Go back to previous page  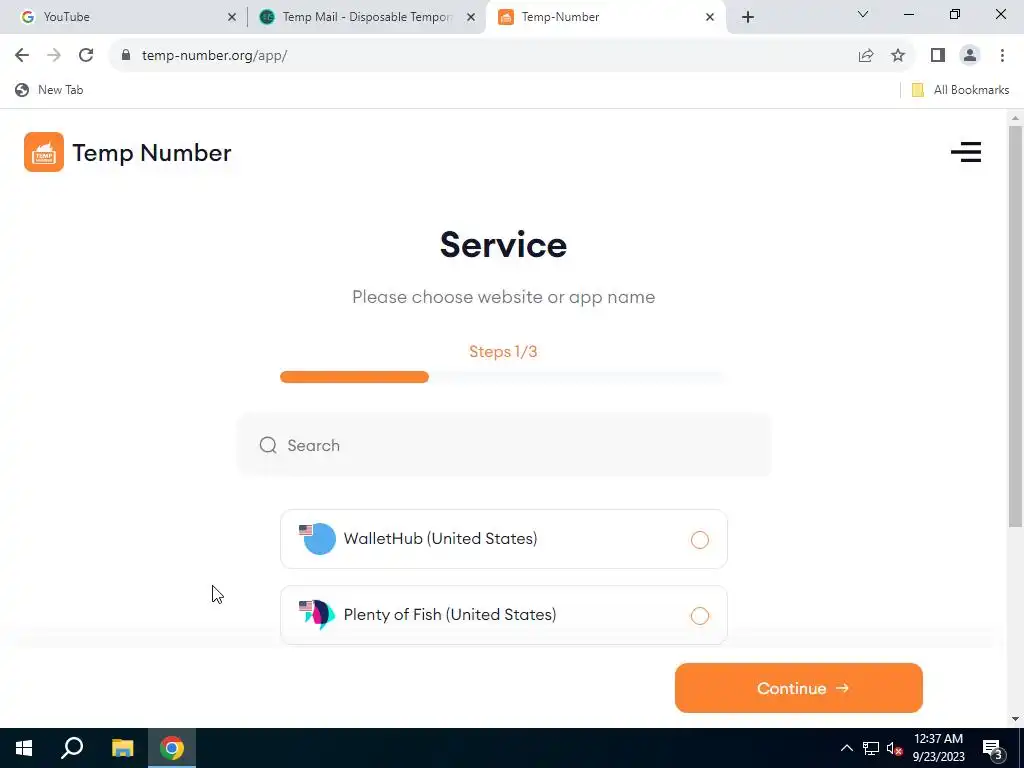[x=22, y=56]
